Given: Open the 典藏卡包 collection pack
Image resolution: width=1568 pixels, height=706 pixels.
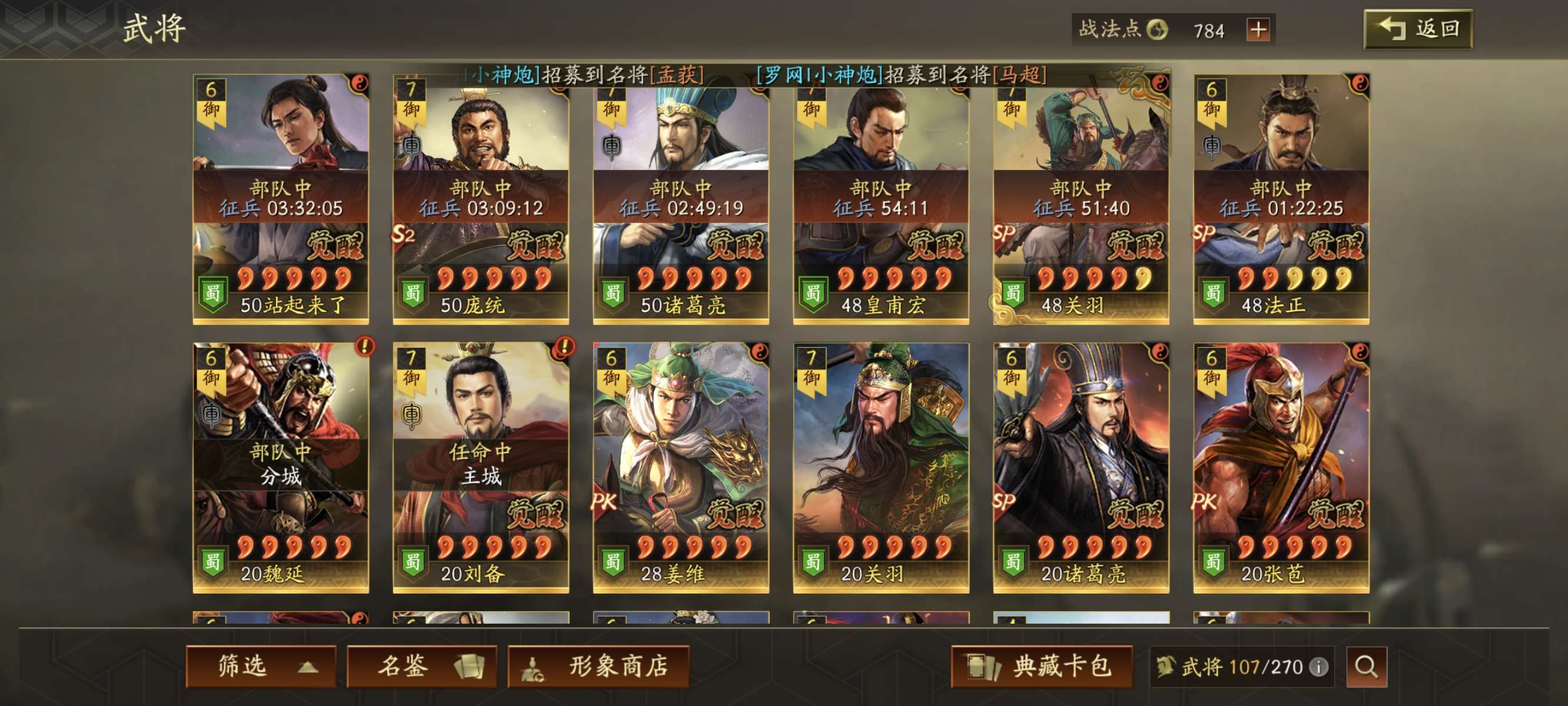Looking at the screenshot, I should 1042,667.
